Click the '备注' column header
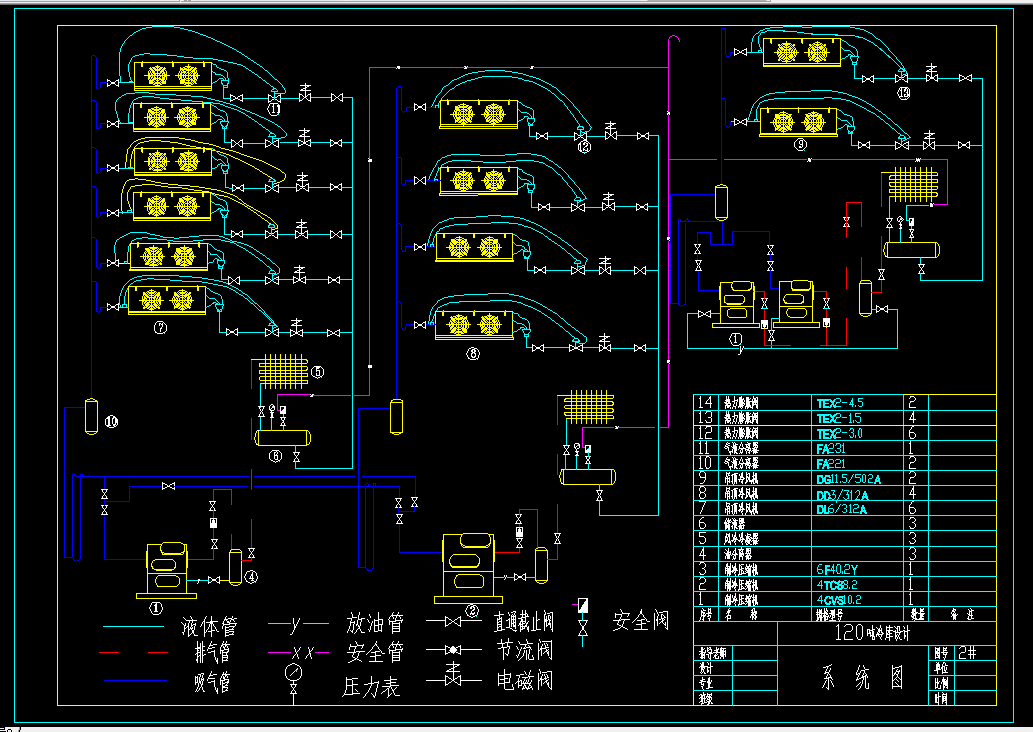Image resolution: width=1033 pixels, height=732 pixels. click(961, 615)
